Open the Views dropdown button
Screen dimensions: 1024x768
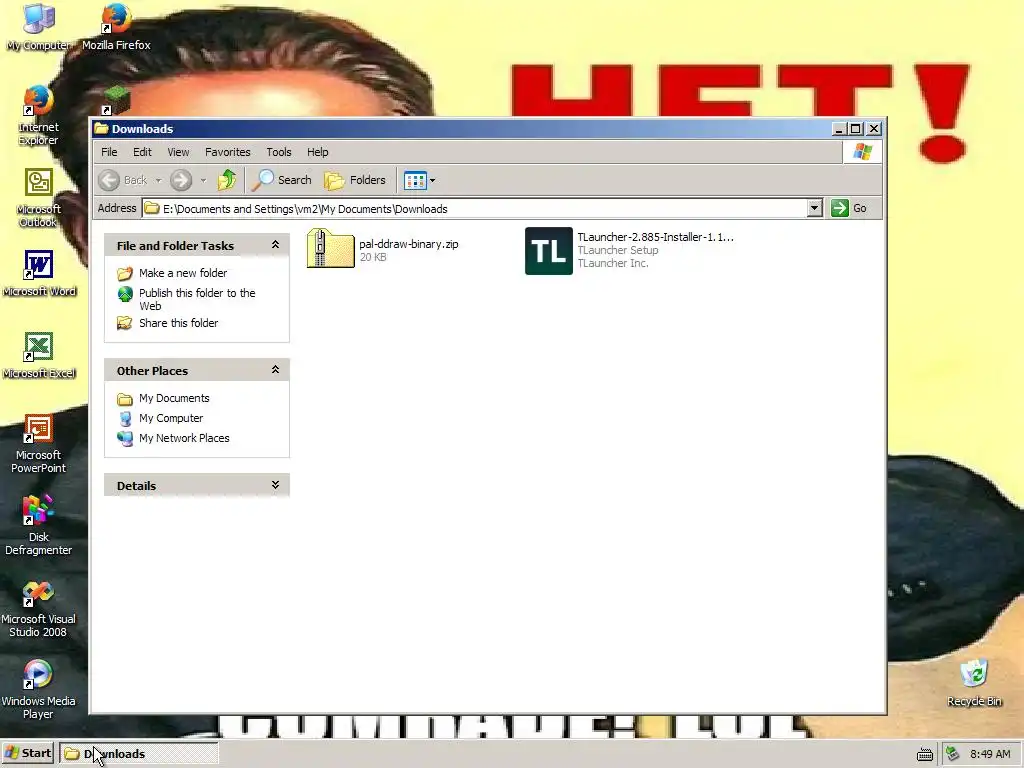(x=419, y=180)
